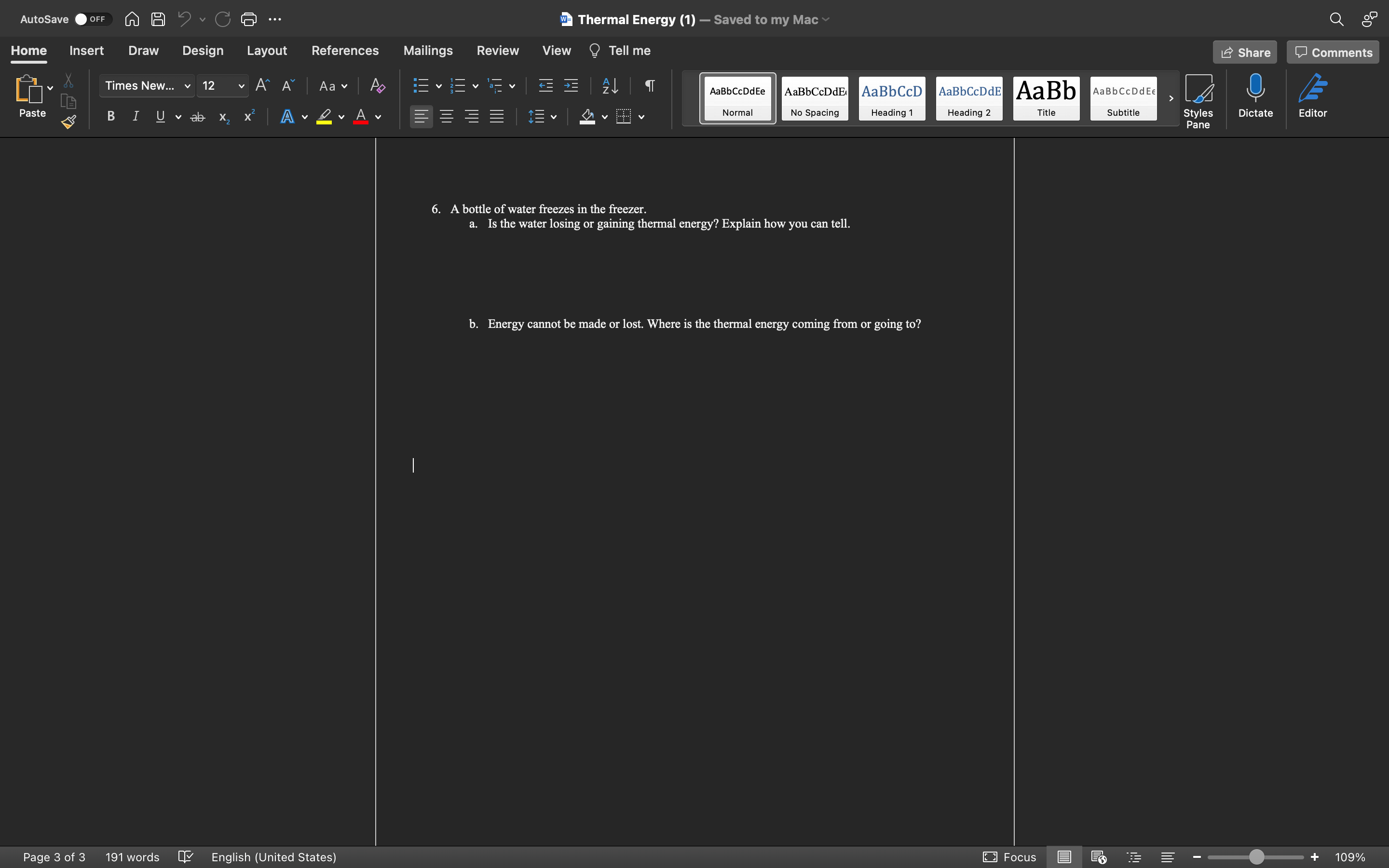Click the Share button
This screenshot has width=1389, height=868.
[x=1244, y=52]
